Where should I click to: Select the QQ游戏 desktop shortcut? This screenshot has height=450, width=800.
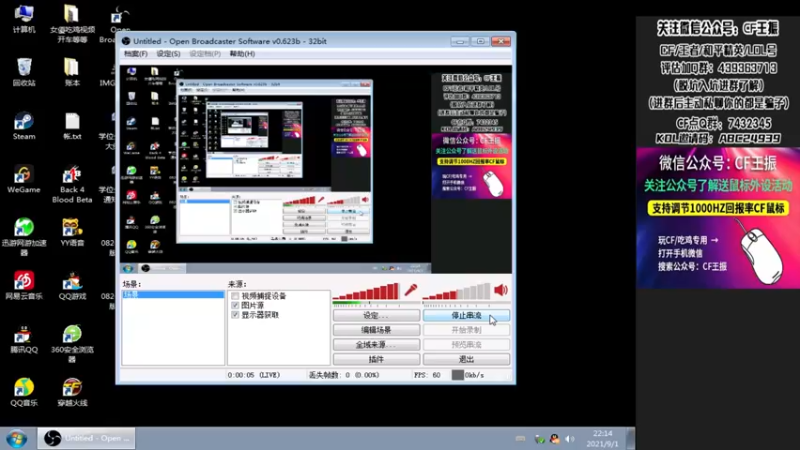[72, 286]
